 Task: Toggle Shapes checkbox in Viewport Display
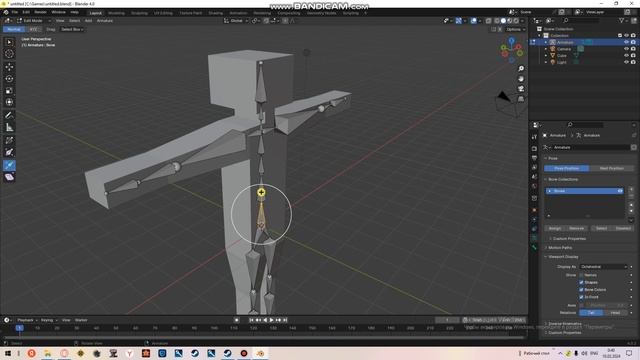point(581,282)
